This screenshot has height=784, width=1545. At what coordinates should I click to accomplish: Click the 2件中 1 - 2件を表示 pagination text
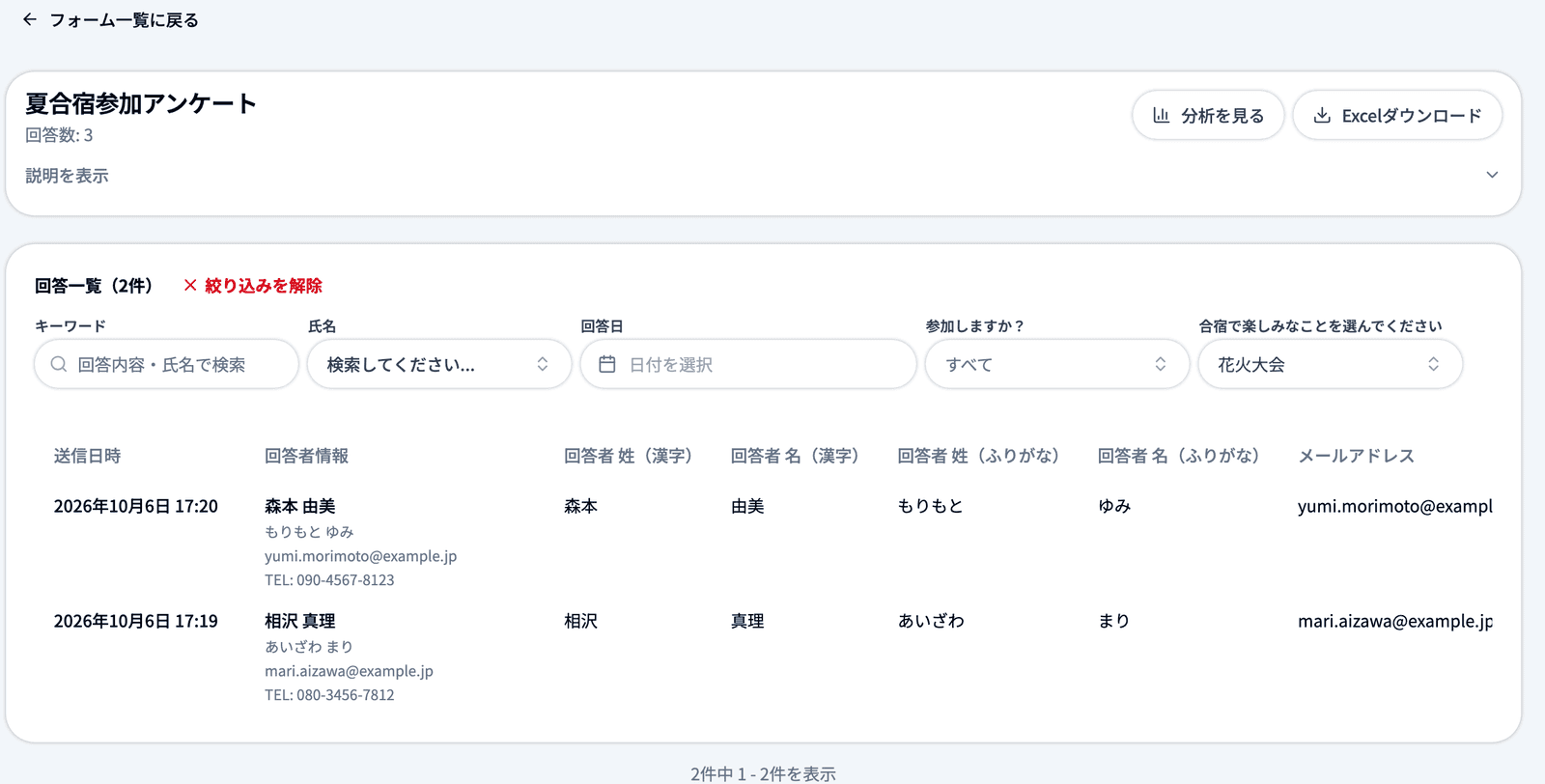(763, 773)
